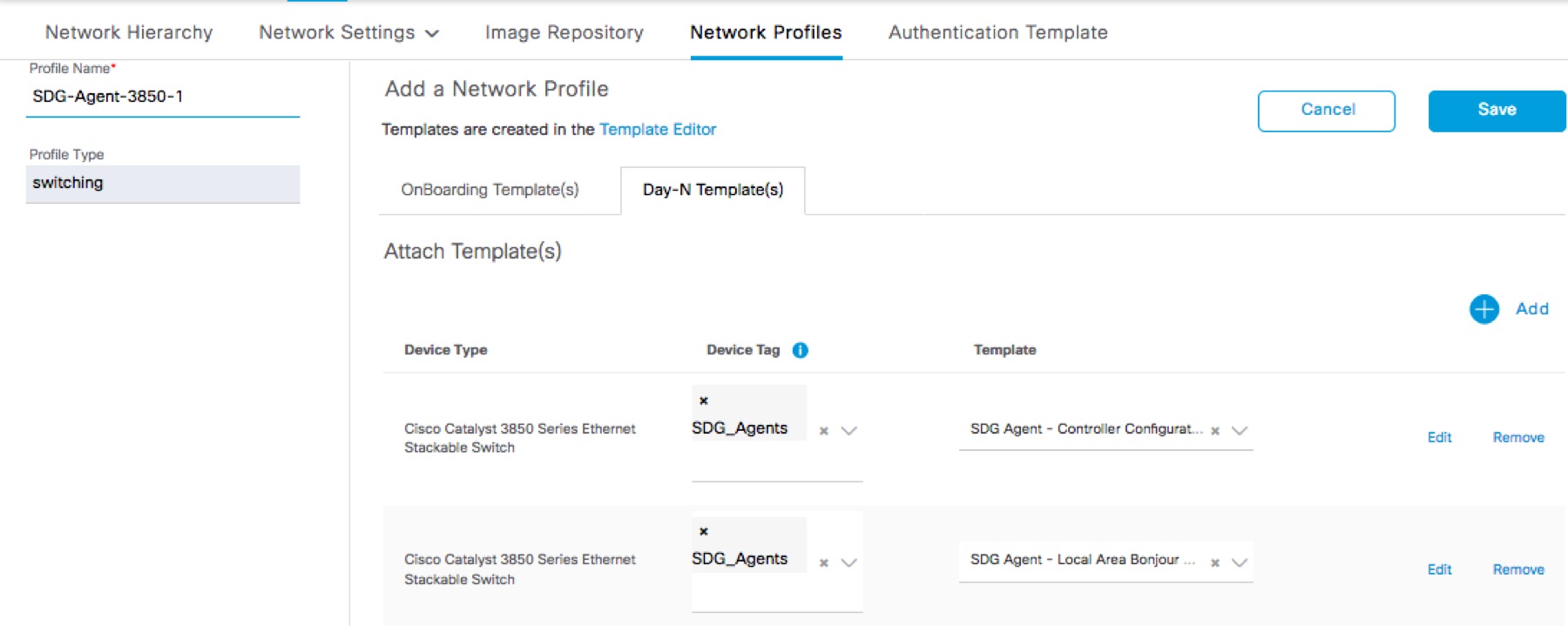Screen dimensions: 1568x626
Task: Remove the SDG_Agents tag from the second row
Action: 704,531
